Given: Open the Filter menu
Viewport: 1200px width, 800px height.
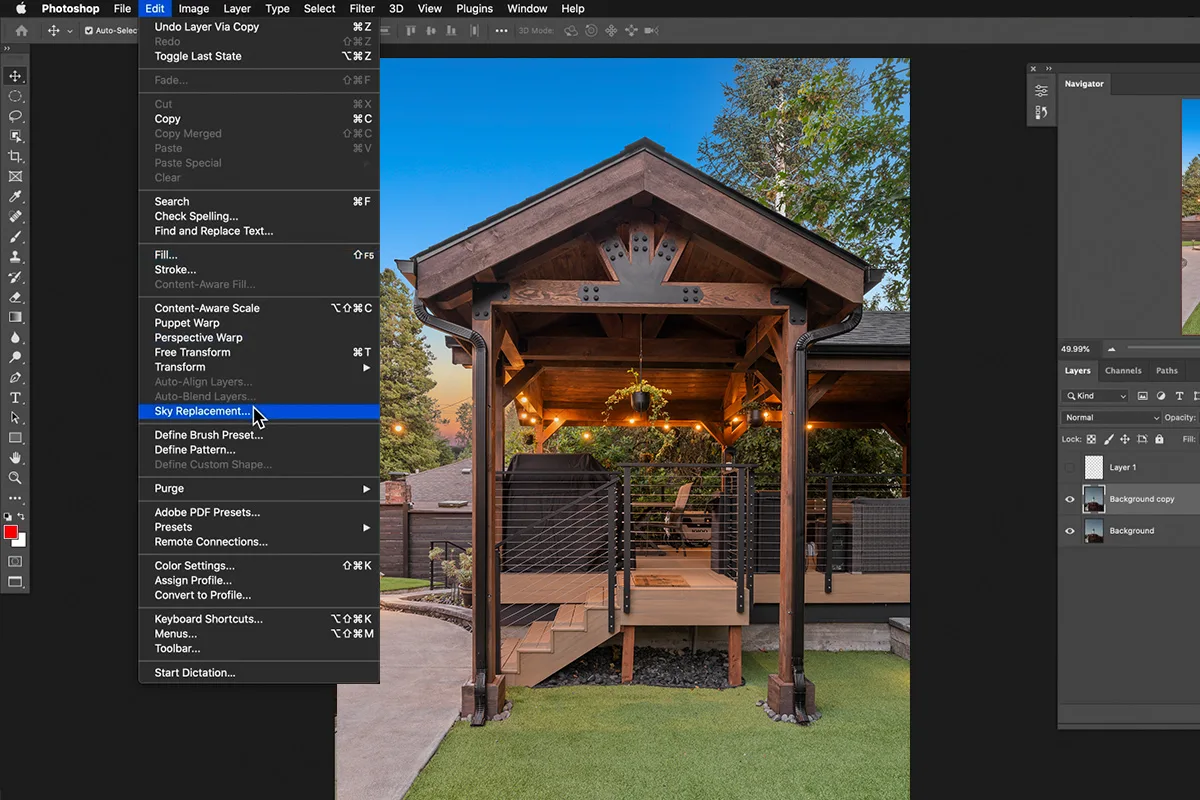Looking at the screenshot, I should click(362, 9).
